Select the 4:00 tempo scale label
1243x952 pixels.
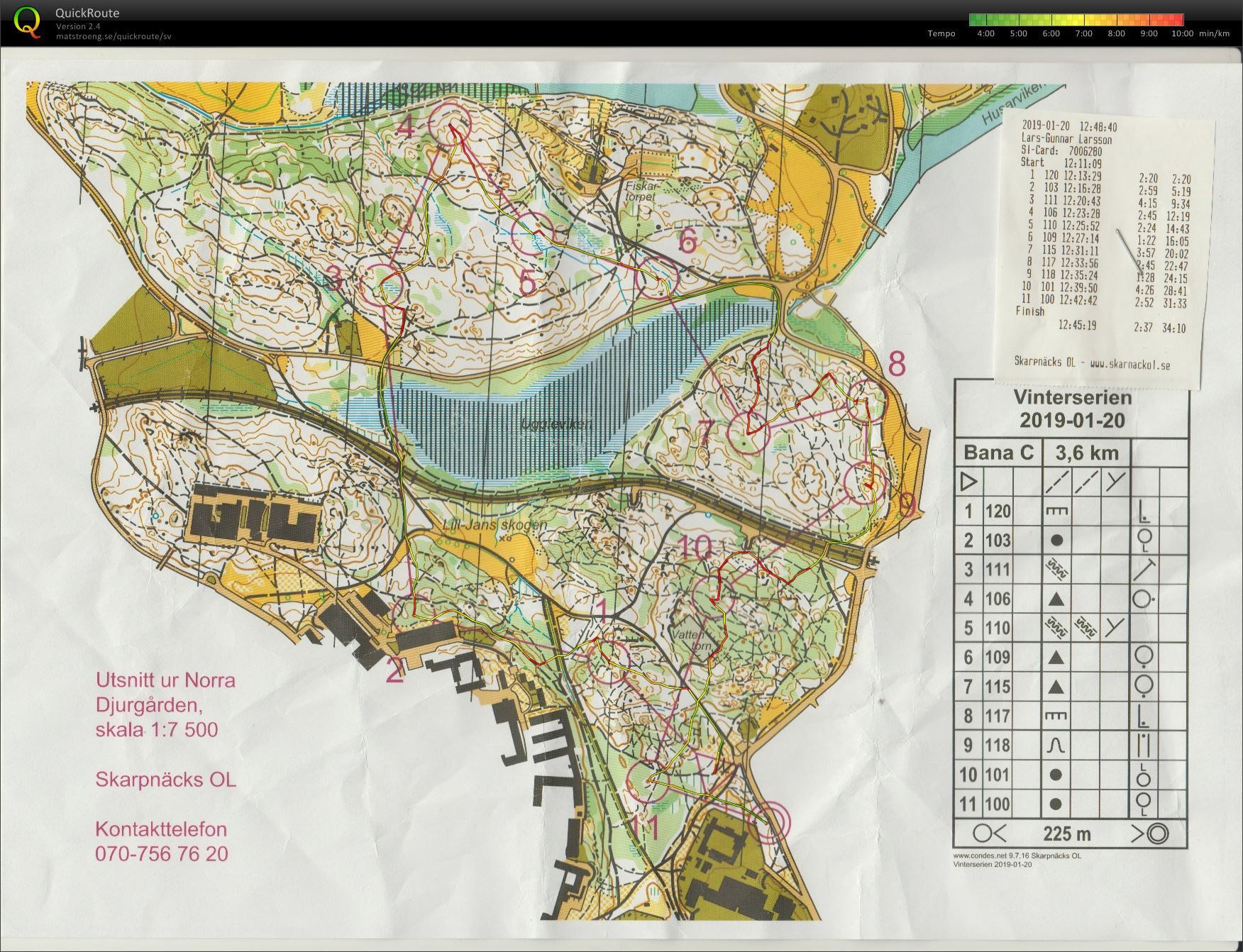point(985,33)
